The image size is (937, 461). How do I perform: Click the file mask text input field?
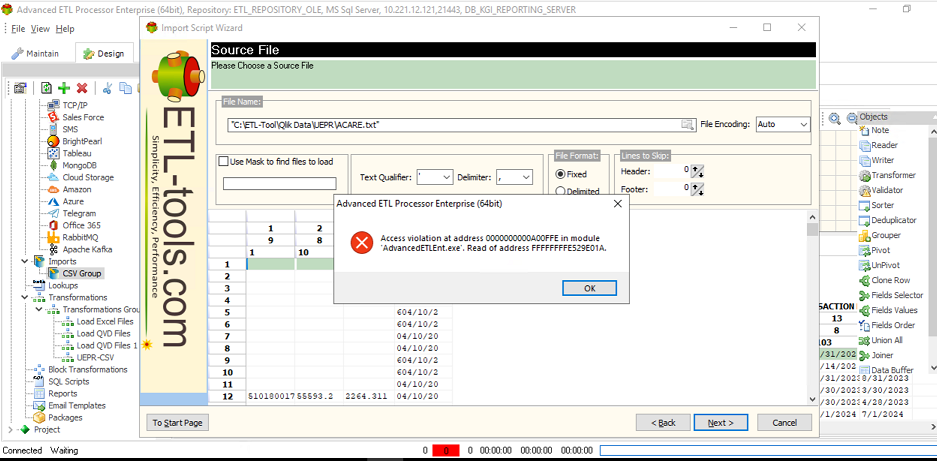pos(280,184)
